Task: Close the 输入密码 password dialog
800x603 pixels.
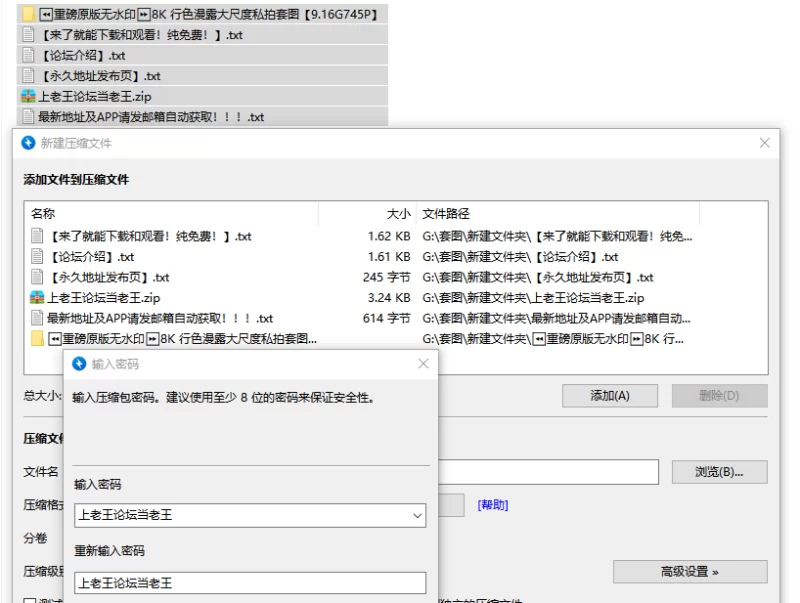Action: (x=423, y=364)
